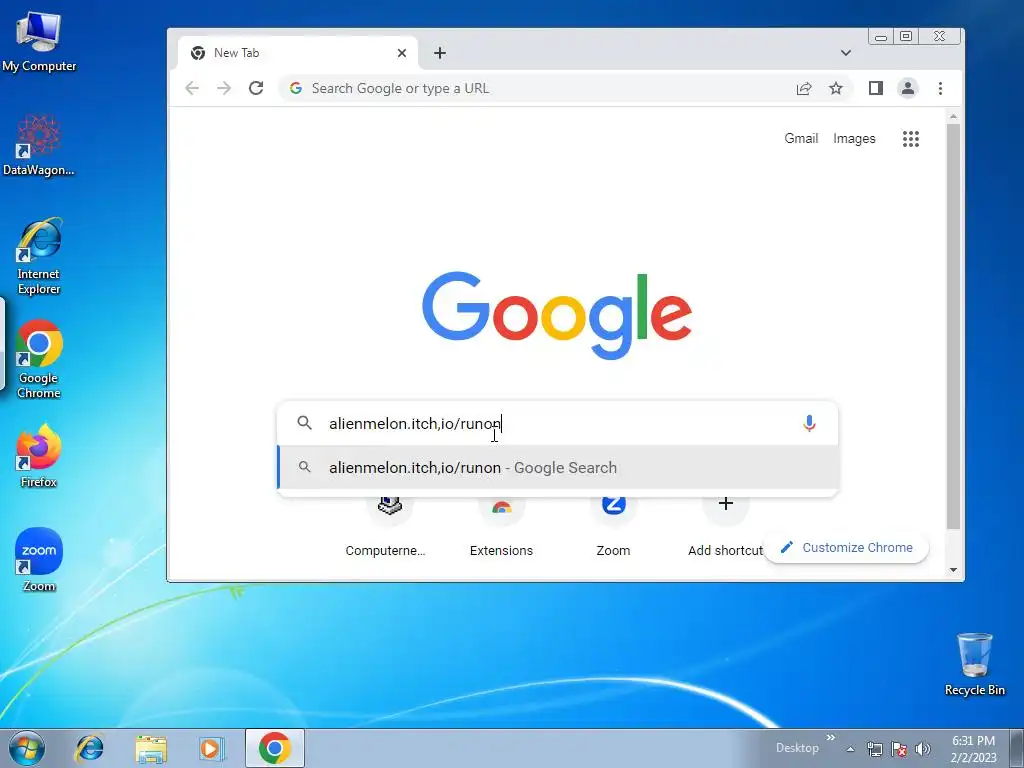Open the Chrome side panel icon
Screen dimensions: 1024x768
(876, 88)
